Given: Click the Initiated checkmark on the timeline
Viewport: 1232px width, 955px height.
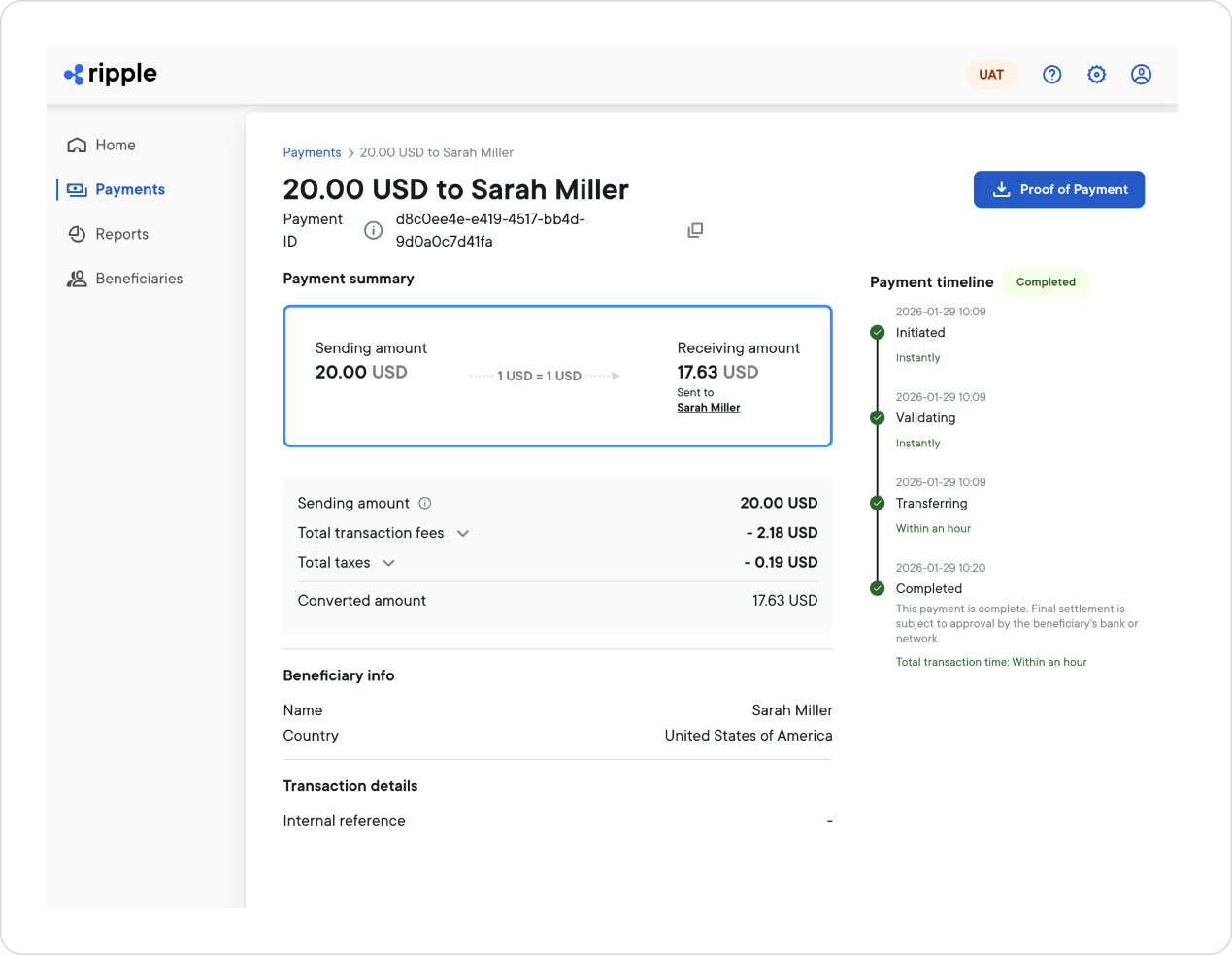Looking at the screenshot, I should pos(877,332).
